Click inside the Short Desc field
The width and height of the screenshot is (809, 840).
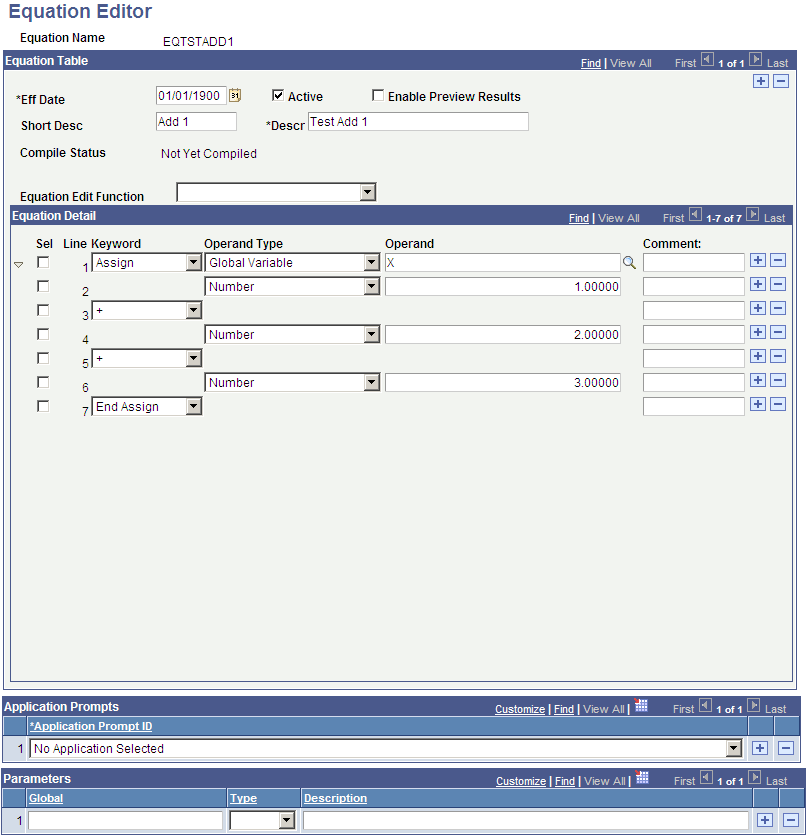click(x=196, y=121)
